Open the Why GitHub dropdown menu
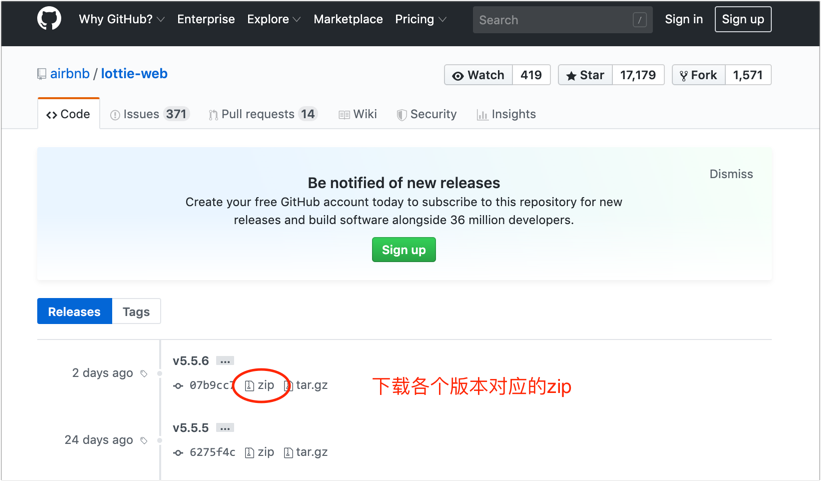The width and height of the screenshot is (821, 481). tap(121, 19)
